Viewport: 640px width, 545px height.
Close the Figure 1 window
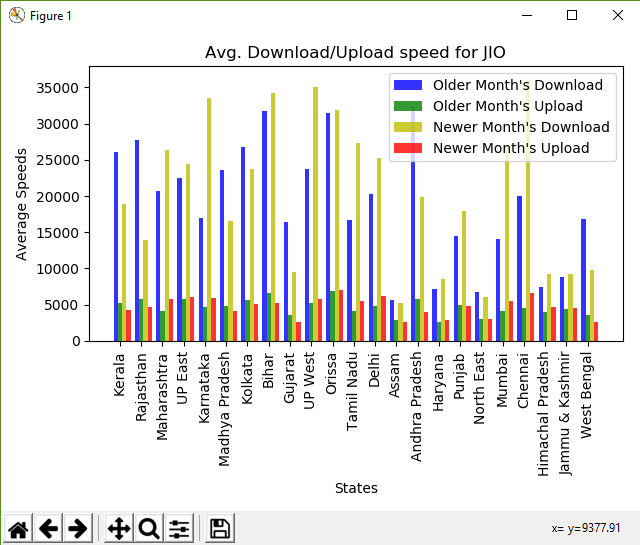[x=618, y=16]
